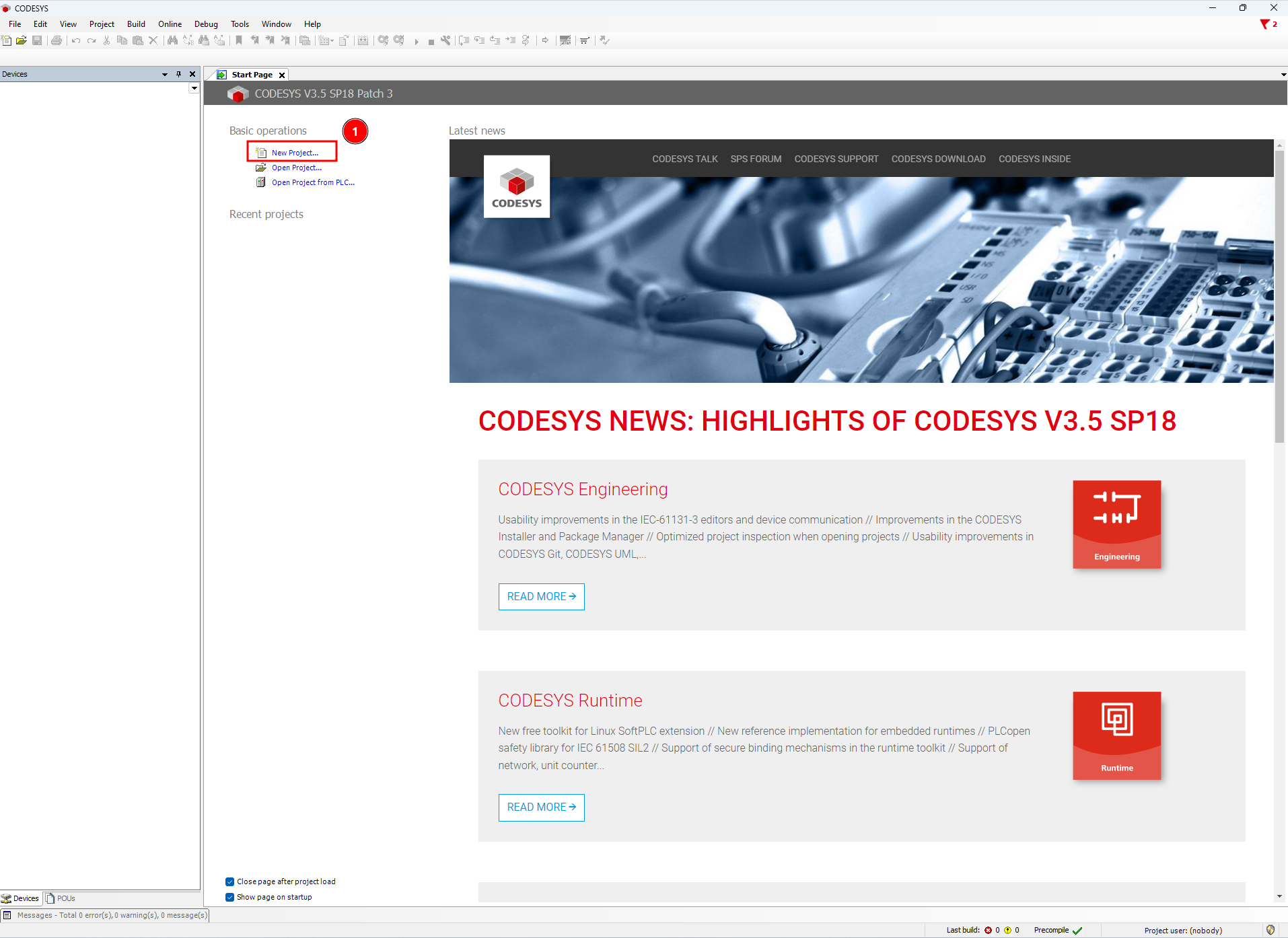This screenshot has height=938, width=1288.
Task: Open the Online menu
Action: point(170,24)
